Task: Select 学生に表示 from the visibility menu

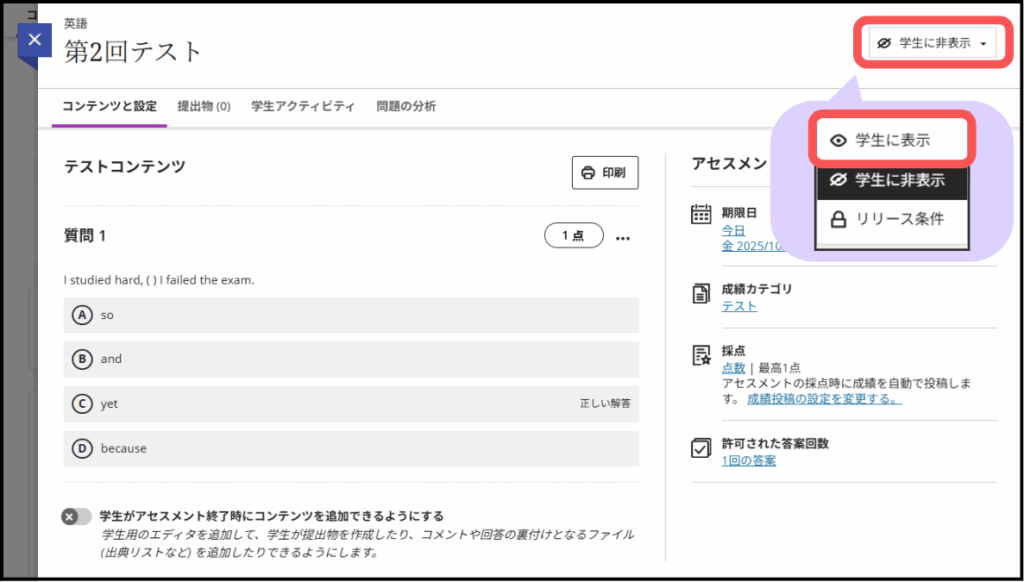Action: [x=892, y=140]
